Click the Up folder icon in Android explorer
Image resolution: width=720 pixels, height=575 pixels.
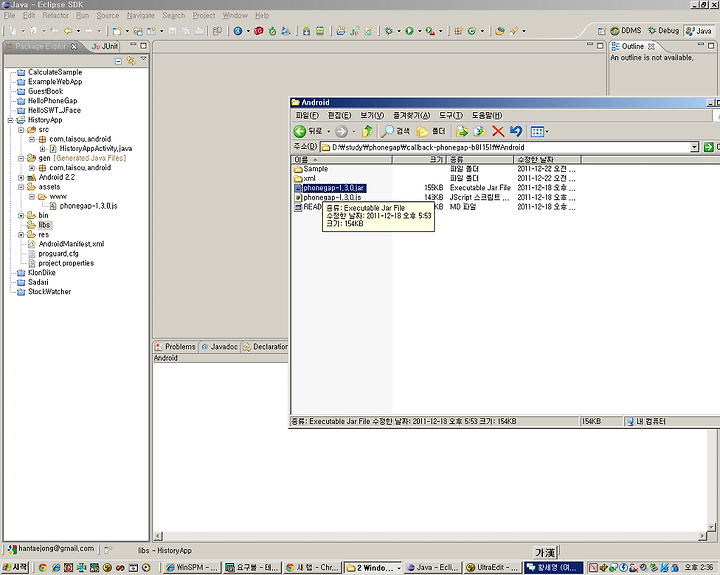click(x=367, y=131)
